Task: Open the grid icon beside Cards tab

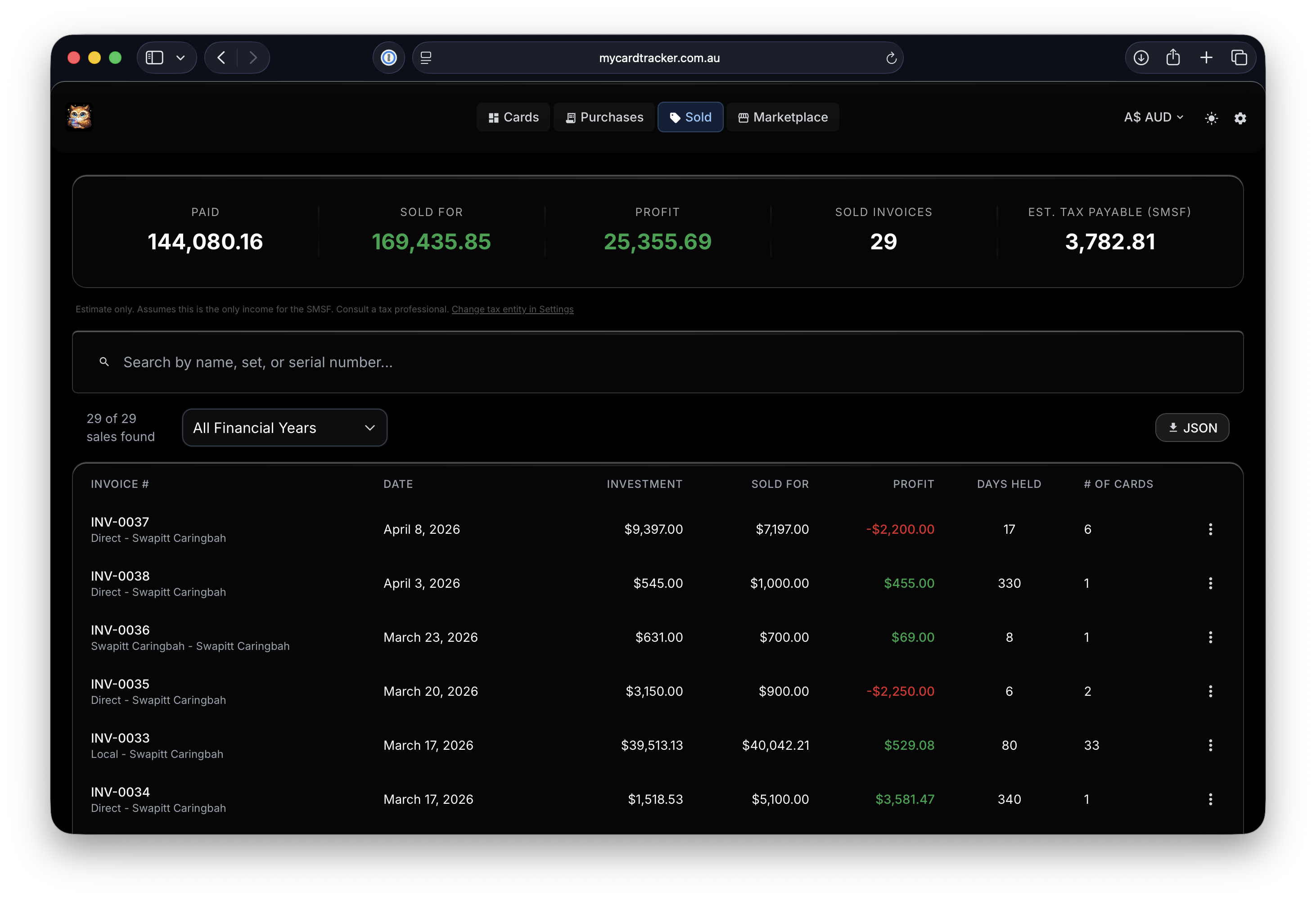Action: 494,117
